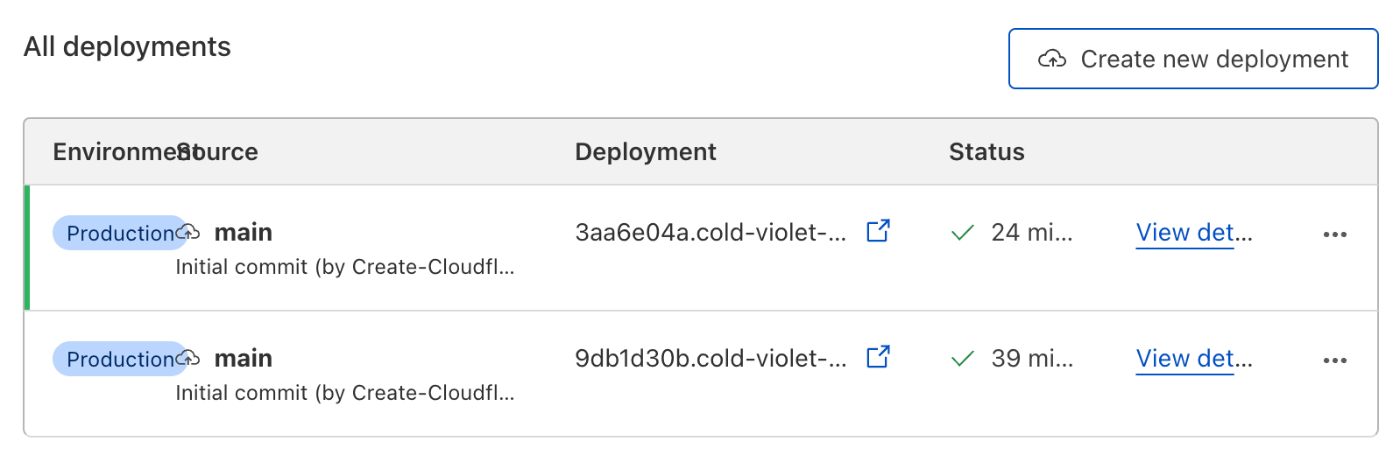The height and width of the screenshot is (462, 1400).
Task: Select the Production badge in second row
Action: point(119,359)
